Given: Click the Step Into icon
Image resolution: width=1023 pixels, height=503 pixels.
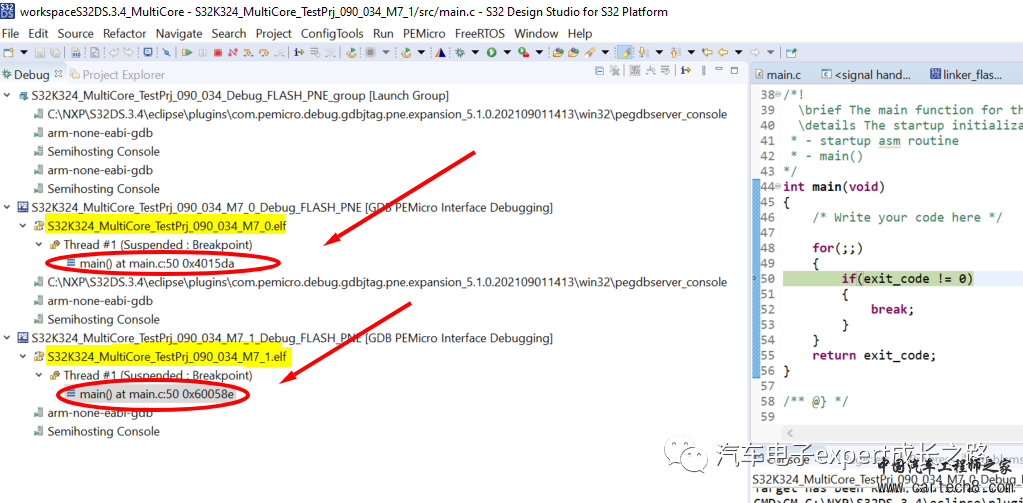Looking at the screenshot, I should [249, 52].
